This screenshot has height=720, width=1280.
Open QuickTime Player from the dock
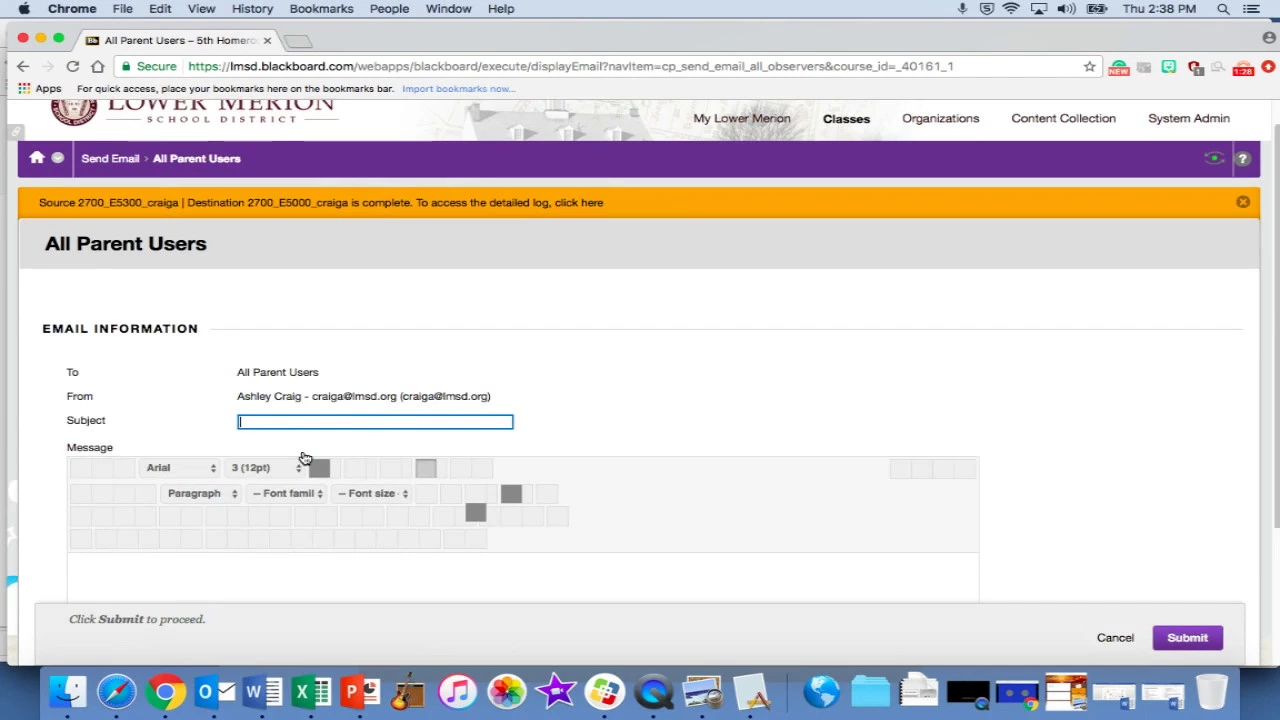point(653,692)
